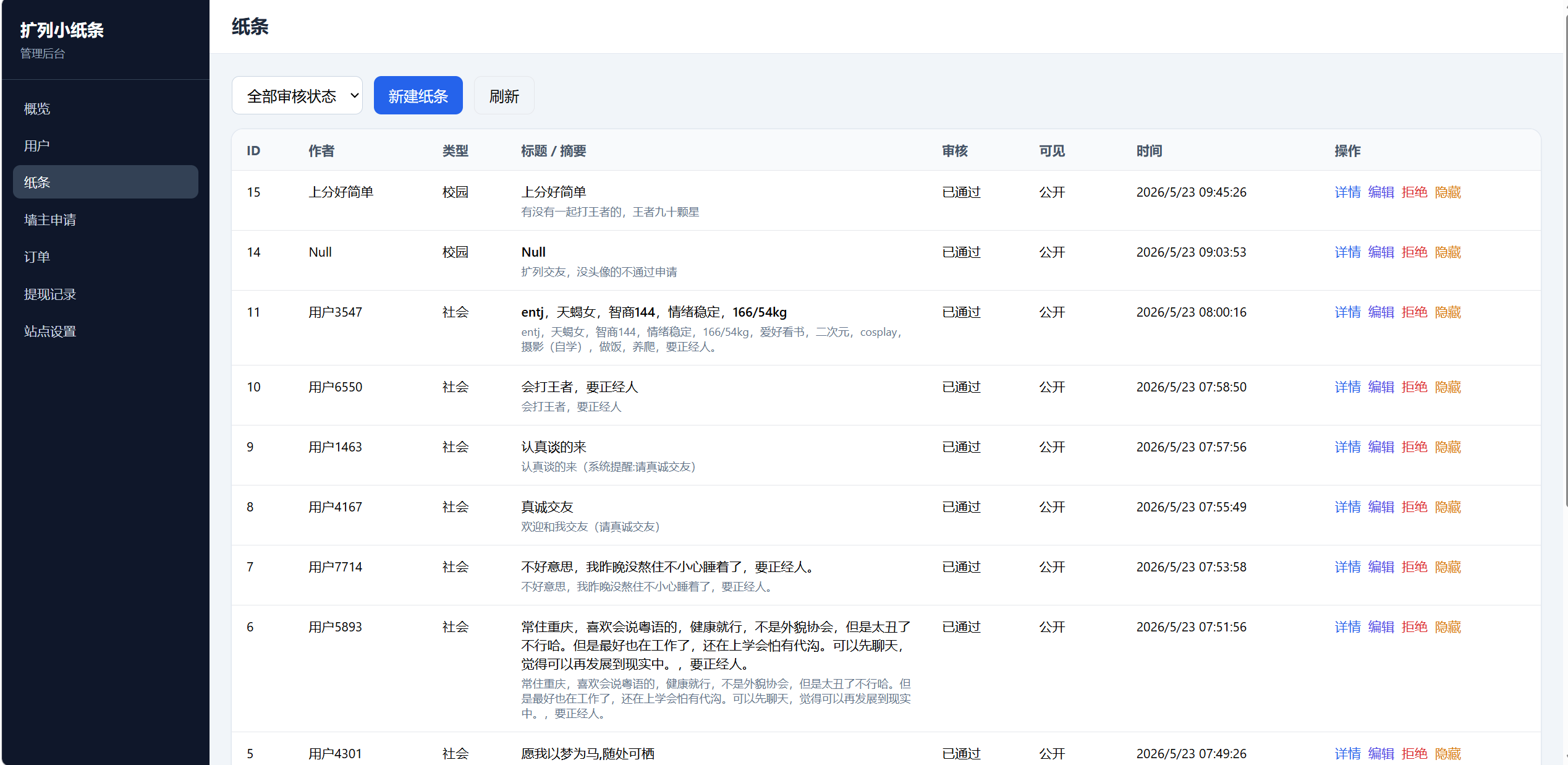Click the 标题 / 摘要 column header
This screenshot has width=1568, height=765.
pos(553,151)
